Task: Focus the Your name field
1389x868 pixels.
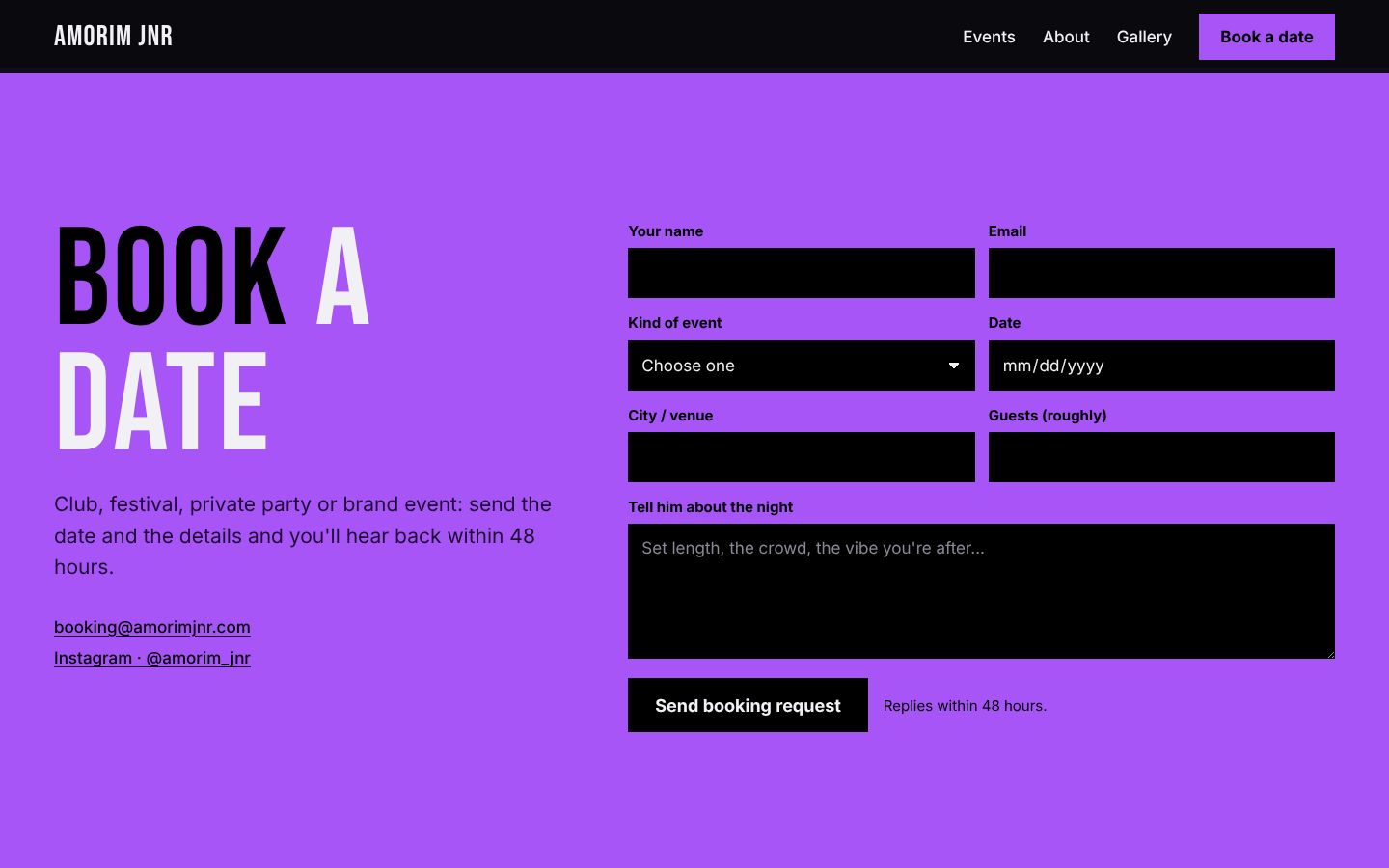Action: pos(802,273)
